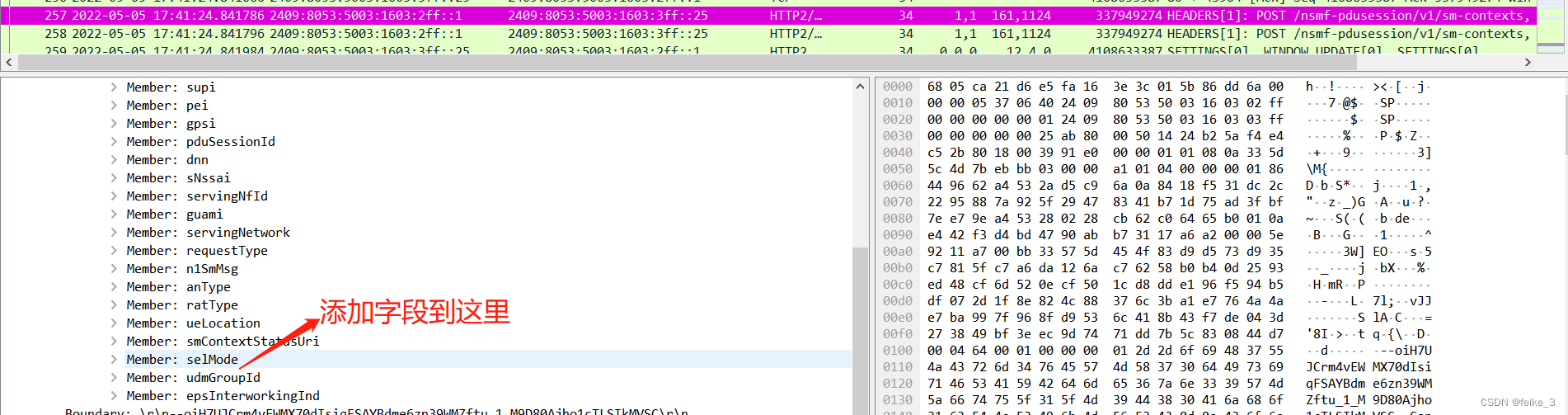Expand the Member: anType node

(x=114, y=286)
